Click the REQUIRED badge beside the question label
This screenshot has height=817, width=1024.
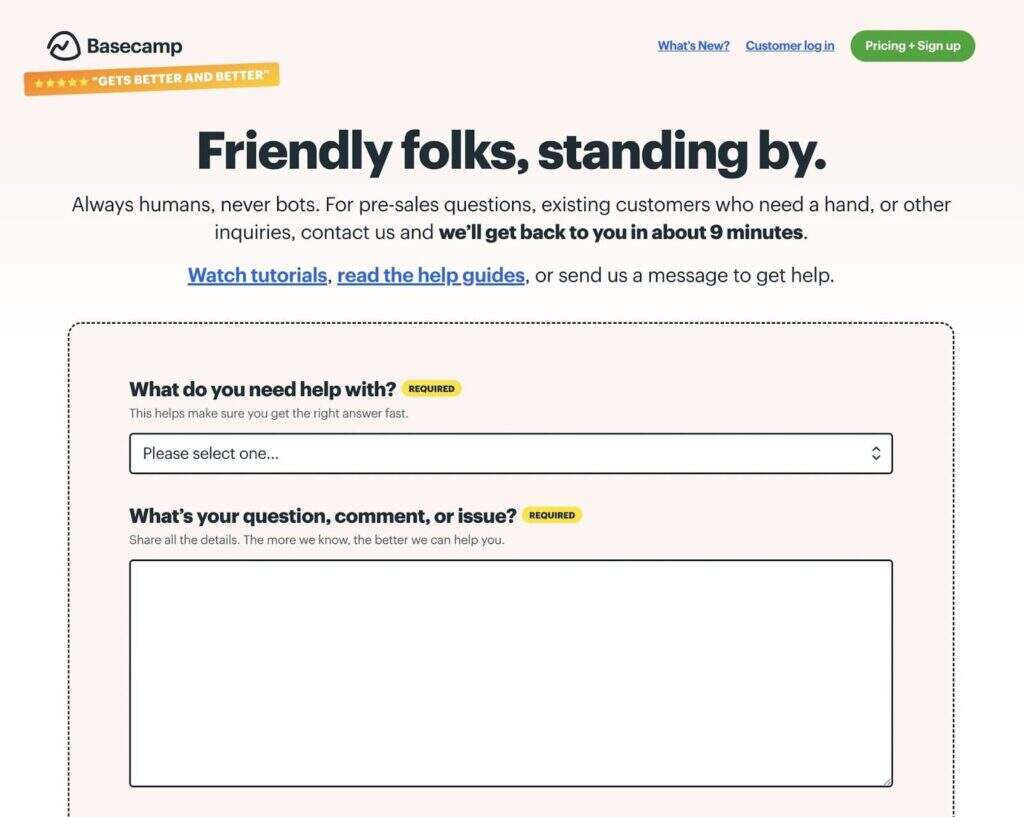click(x=551, y=515)
